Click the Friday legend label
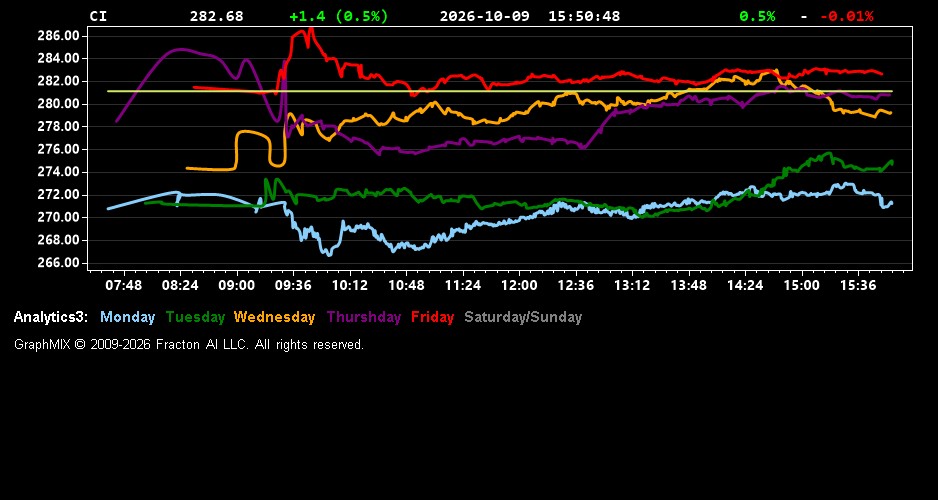This screenshot has width=938, height=500. (x=433, y=317)
